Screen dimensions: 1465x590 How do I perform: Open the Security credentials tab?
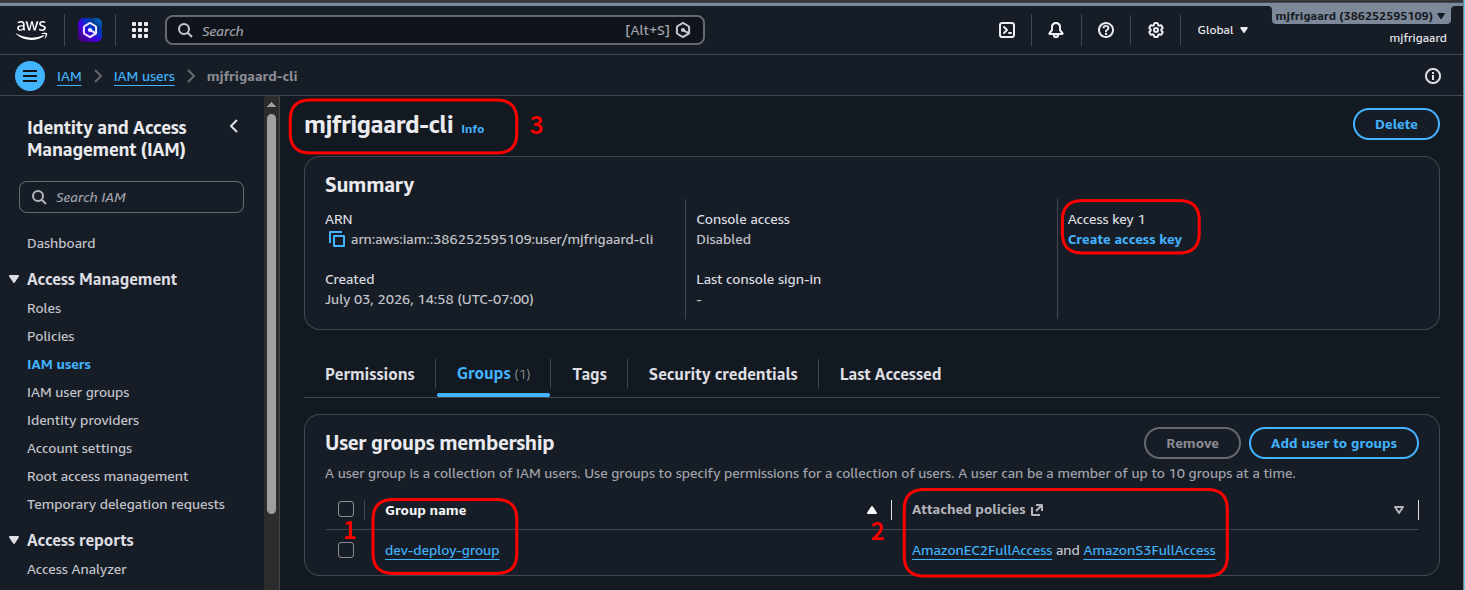(x=723, y=374)
